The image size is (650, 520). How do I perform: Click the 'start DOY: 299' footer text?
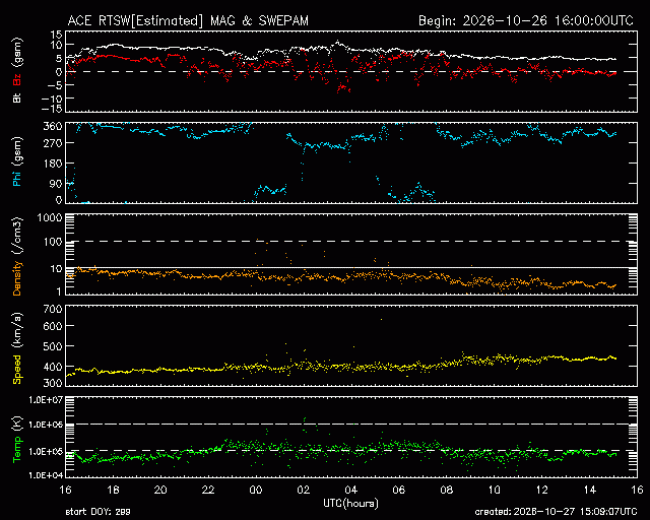pyautogui.click(x=98, y=512)
